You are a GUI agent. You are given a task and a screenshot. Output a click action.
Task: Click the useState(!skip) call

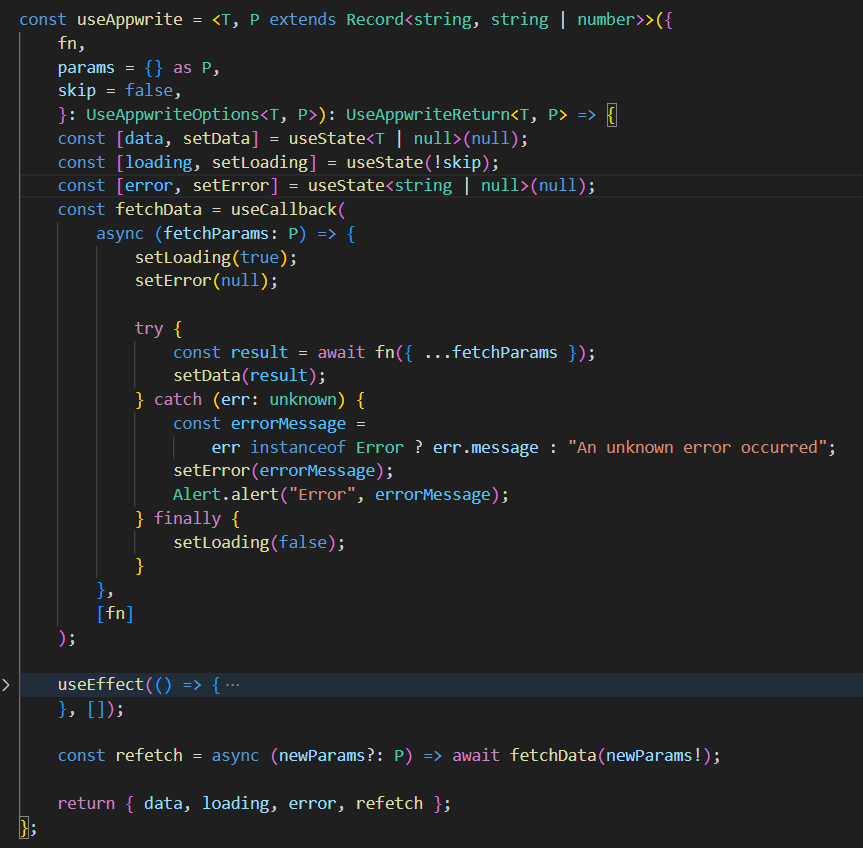422,162
